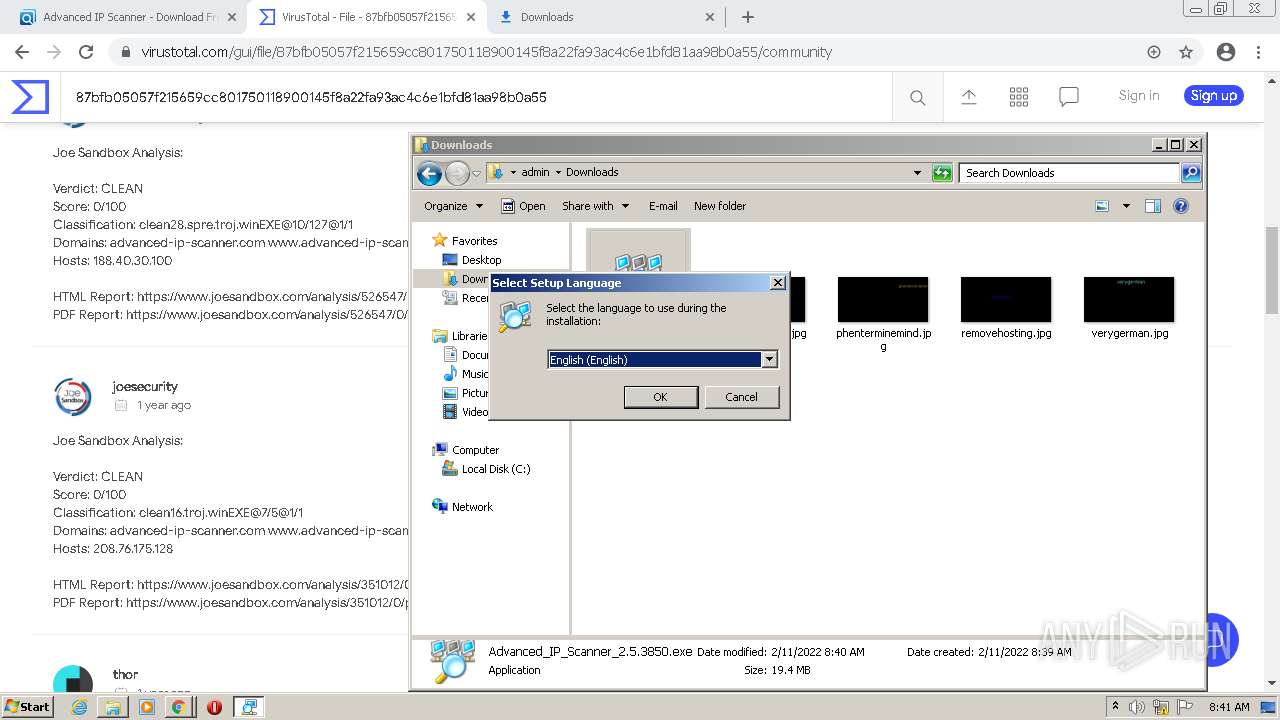Toggle the preview pane icon
The width and height of the screenshot is (1280, 720).
pyautogui.click(x=1153, y=206)
